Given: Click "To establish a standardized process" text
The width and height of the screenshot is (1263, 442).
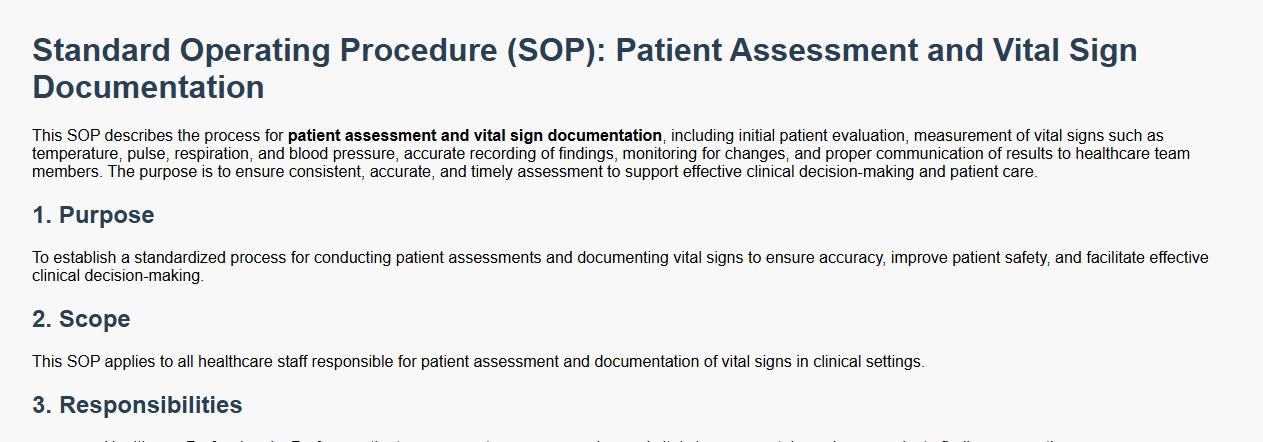Looking at the screenshot, I should pos(158,258).
